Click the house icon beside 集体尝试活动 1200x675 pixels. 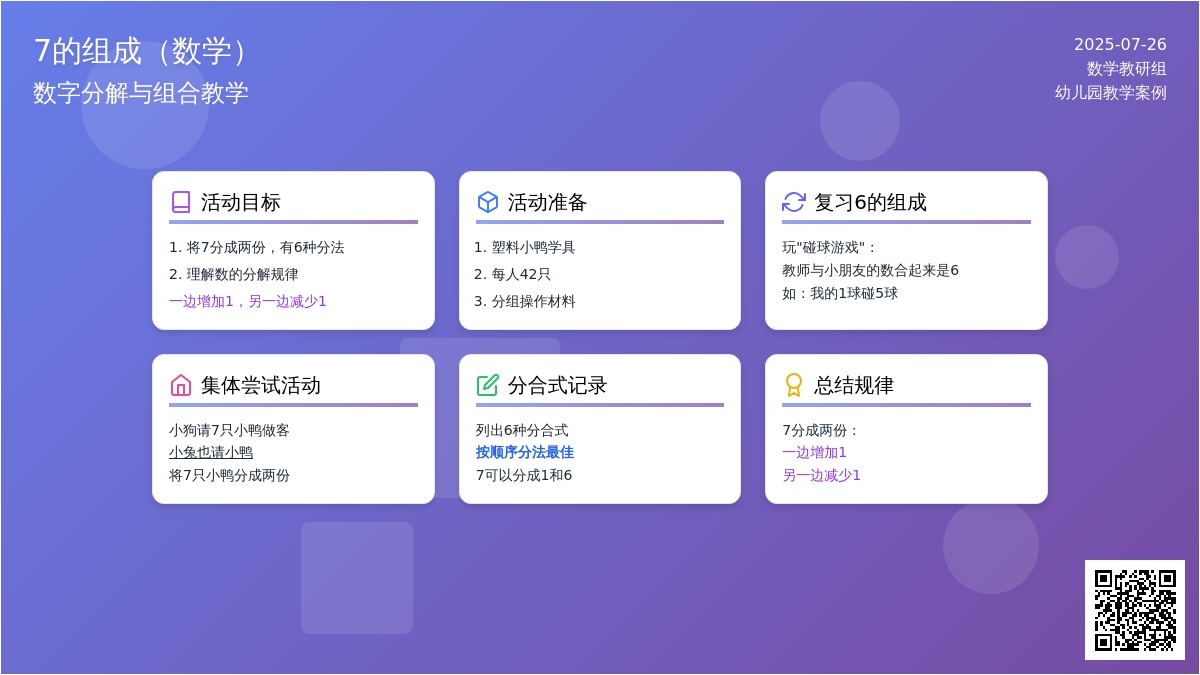click(181, 385)
